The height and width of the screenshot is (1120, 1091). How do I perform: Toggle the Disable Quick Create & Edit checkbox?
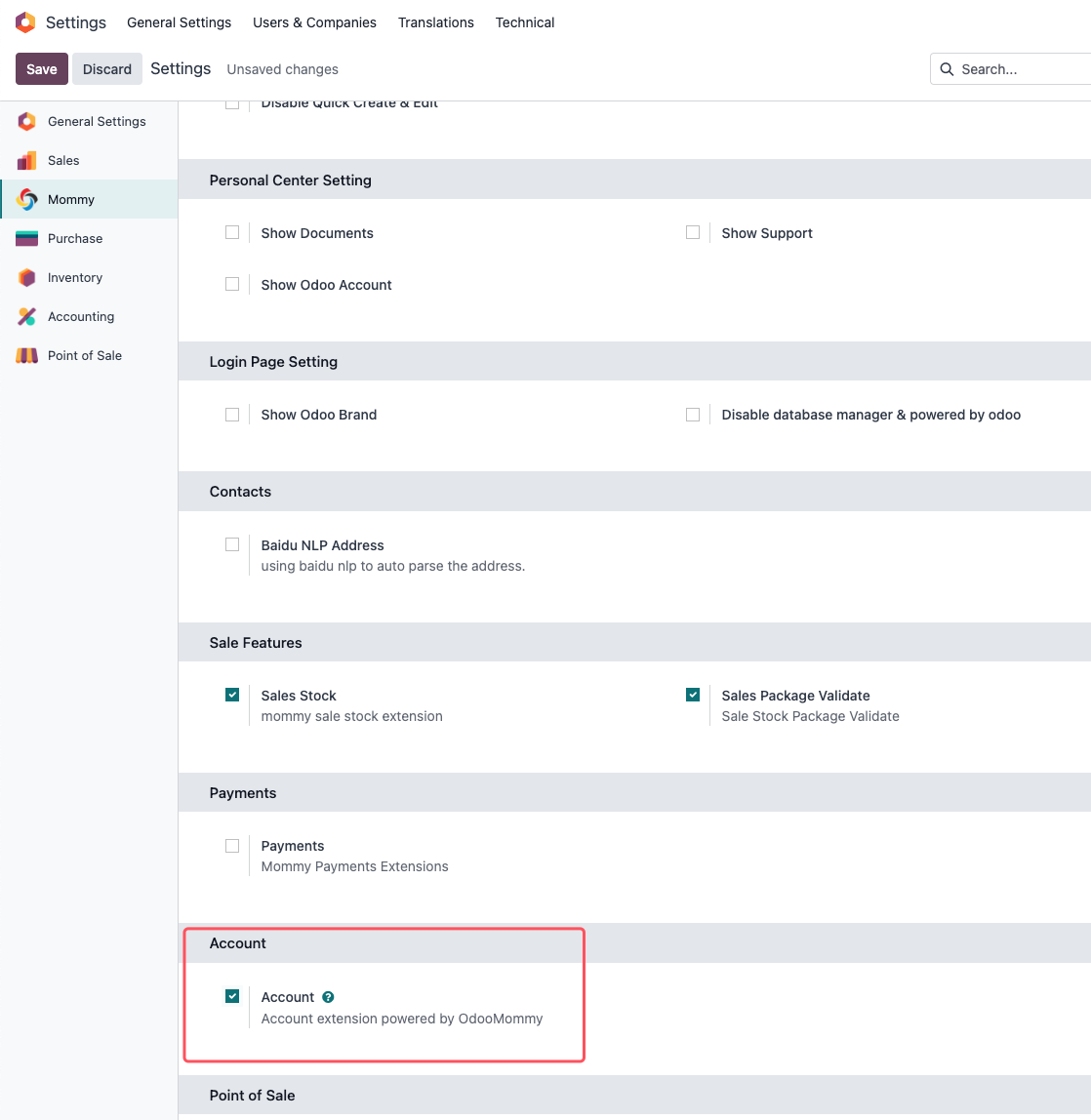pos(232,104)
